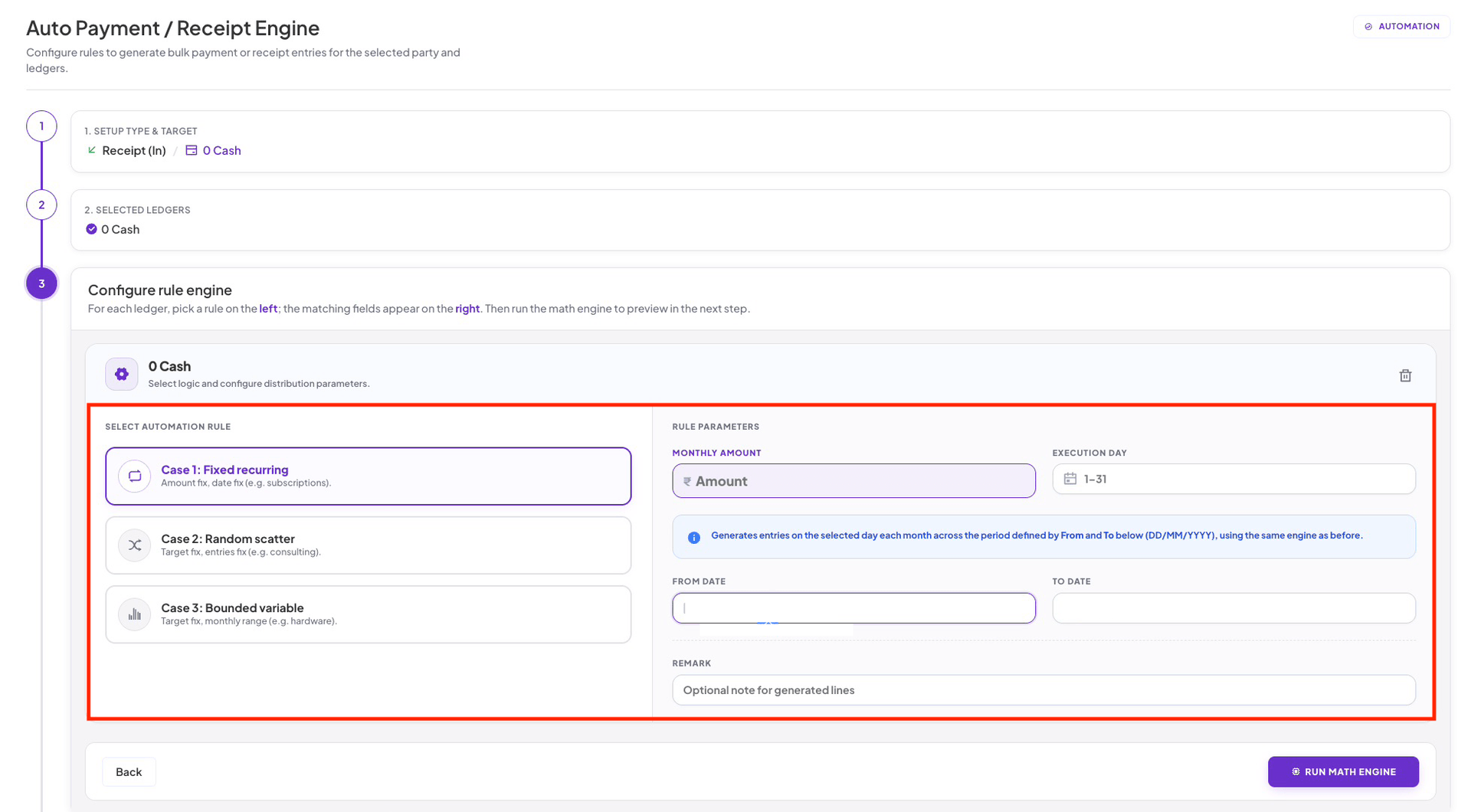Click the active step 3 circle
The width and height of the screenshot is (1471, 812).
pos(41,283)
